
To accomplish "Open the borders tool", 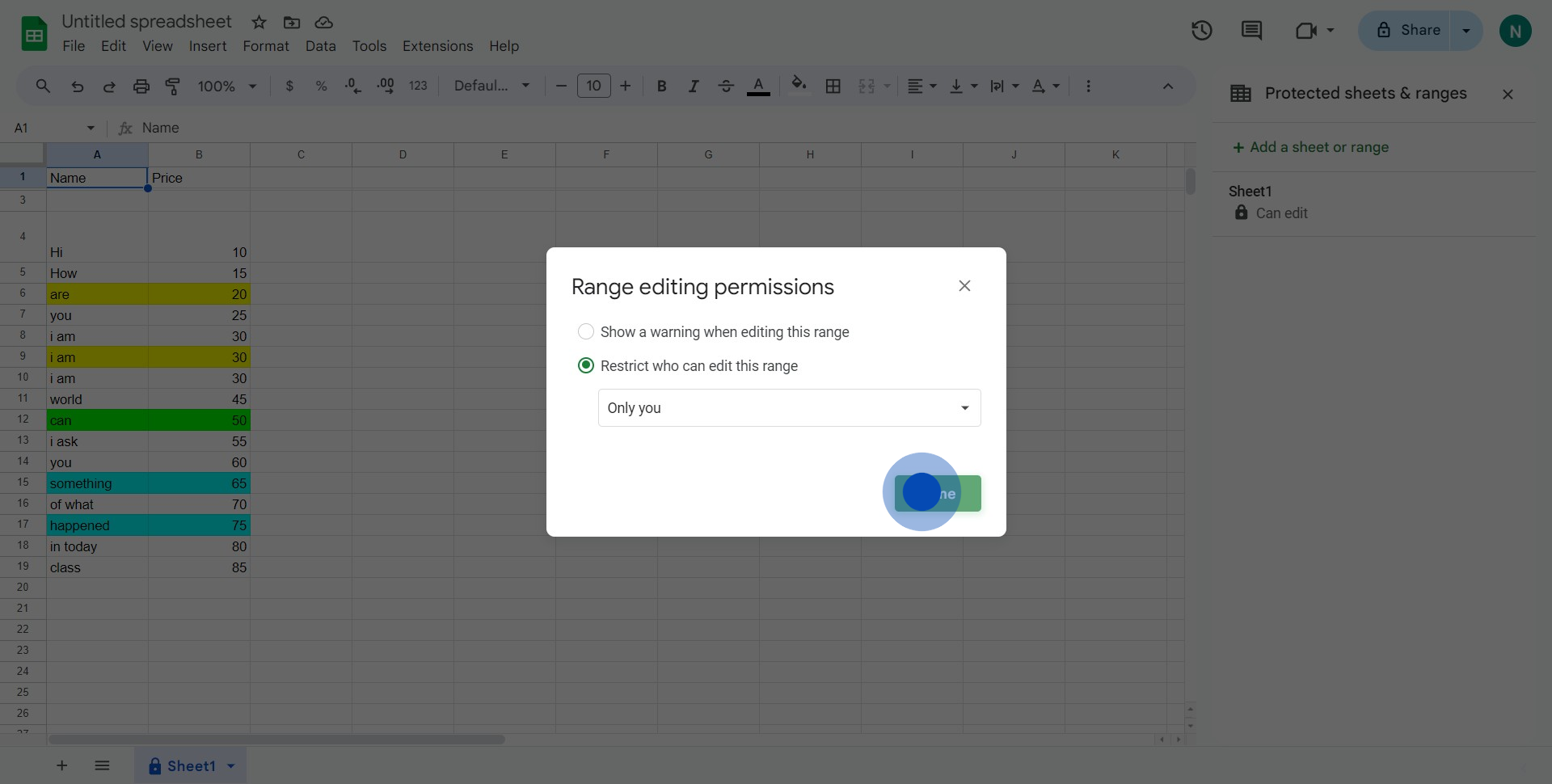I will pos(833,86).
